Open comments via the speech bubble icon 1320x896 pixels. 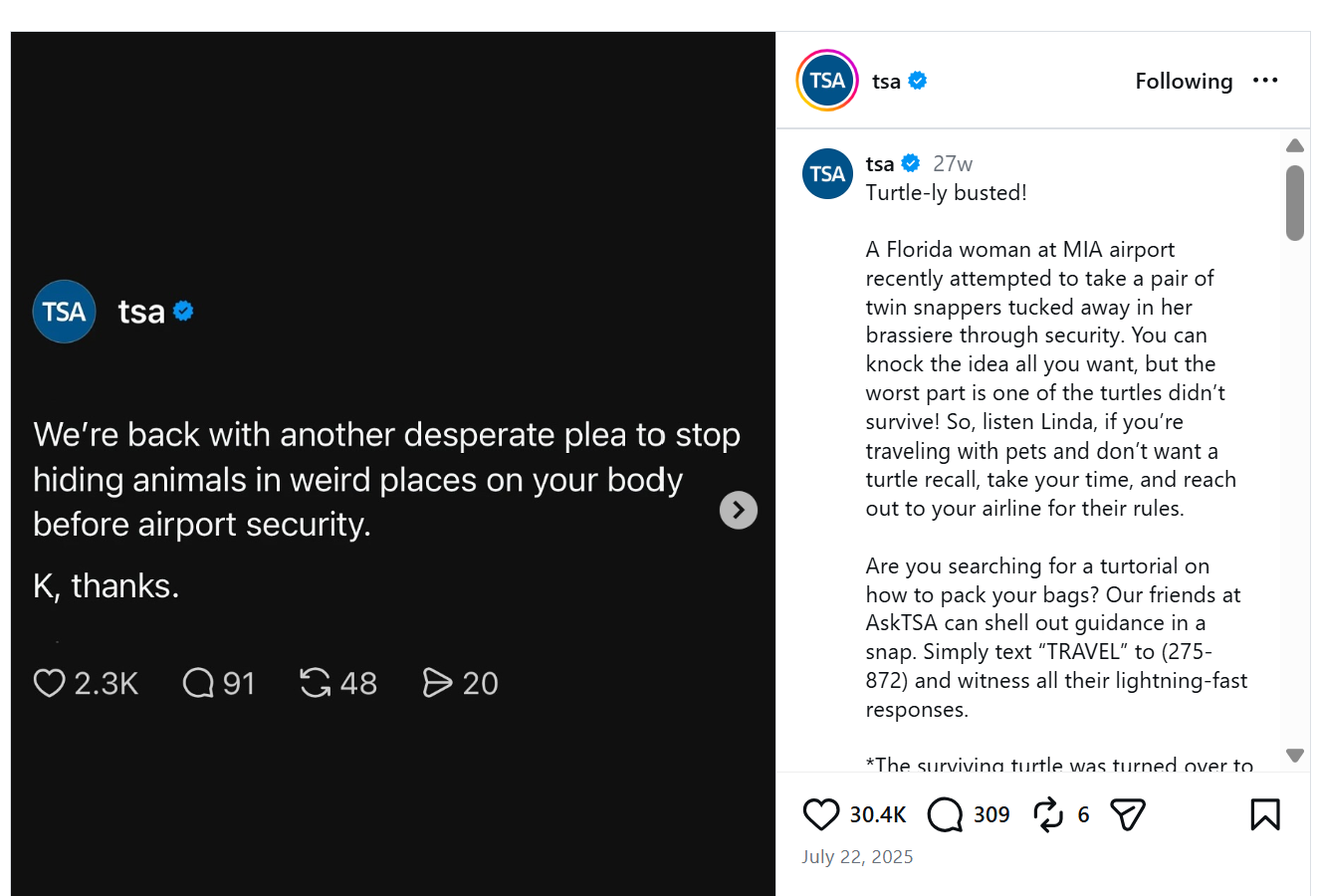(945, 814)
